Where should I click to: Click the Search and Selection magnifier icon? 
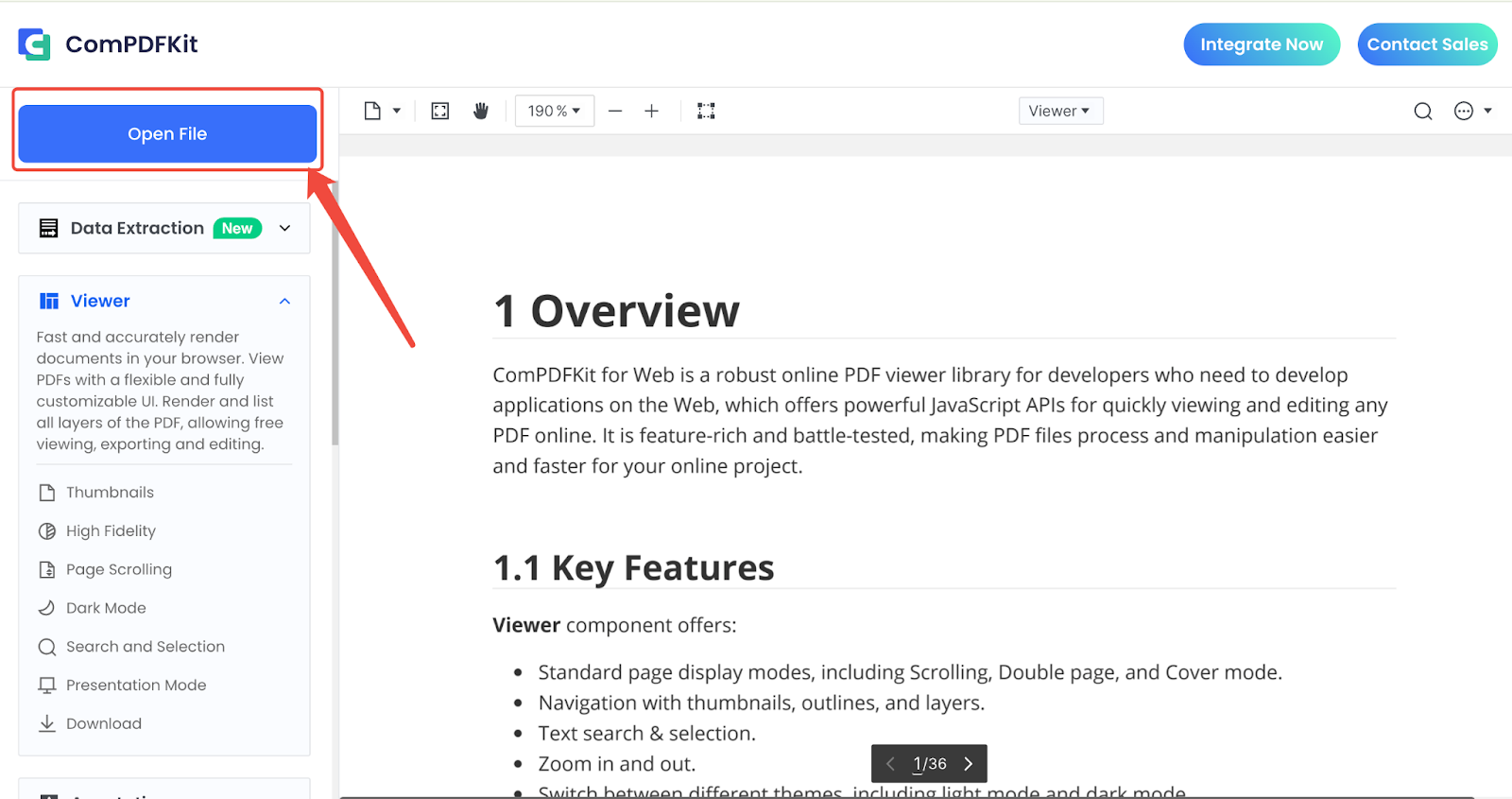46,647
